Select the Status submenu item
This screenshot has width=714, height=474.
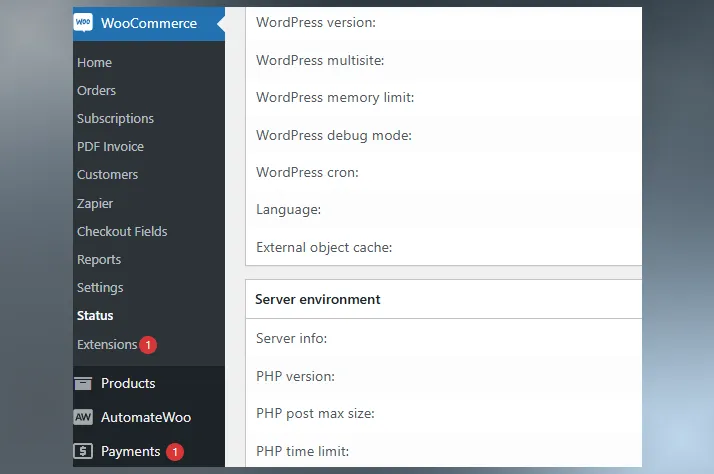(x=95, y=316)
